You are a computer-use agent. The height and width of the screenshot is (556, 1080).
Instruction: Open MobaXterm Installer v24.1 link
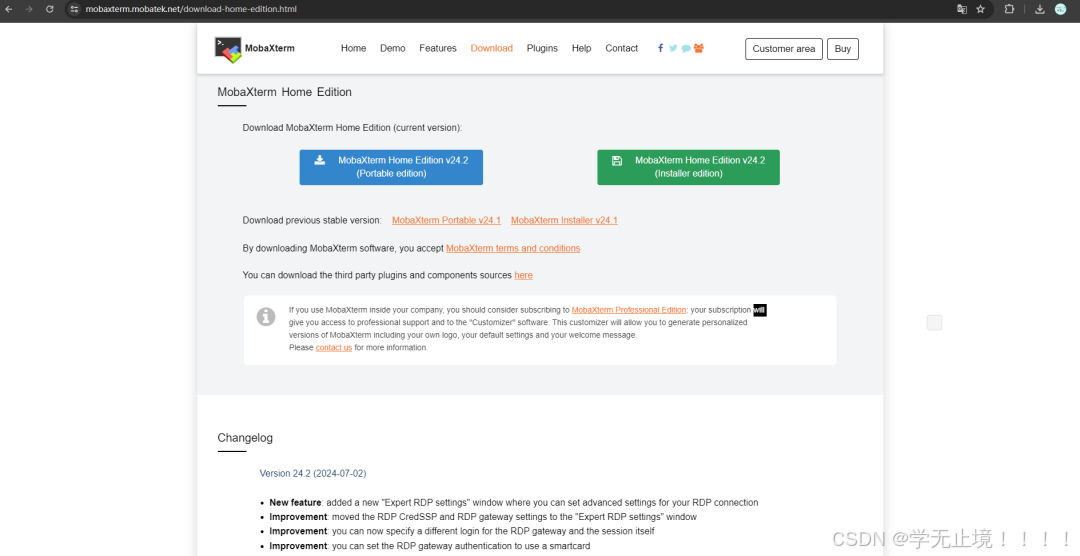[564, 220]
